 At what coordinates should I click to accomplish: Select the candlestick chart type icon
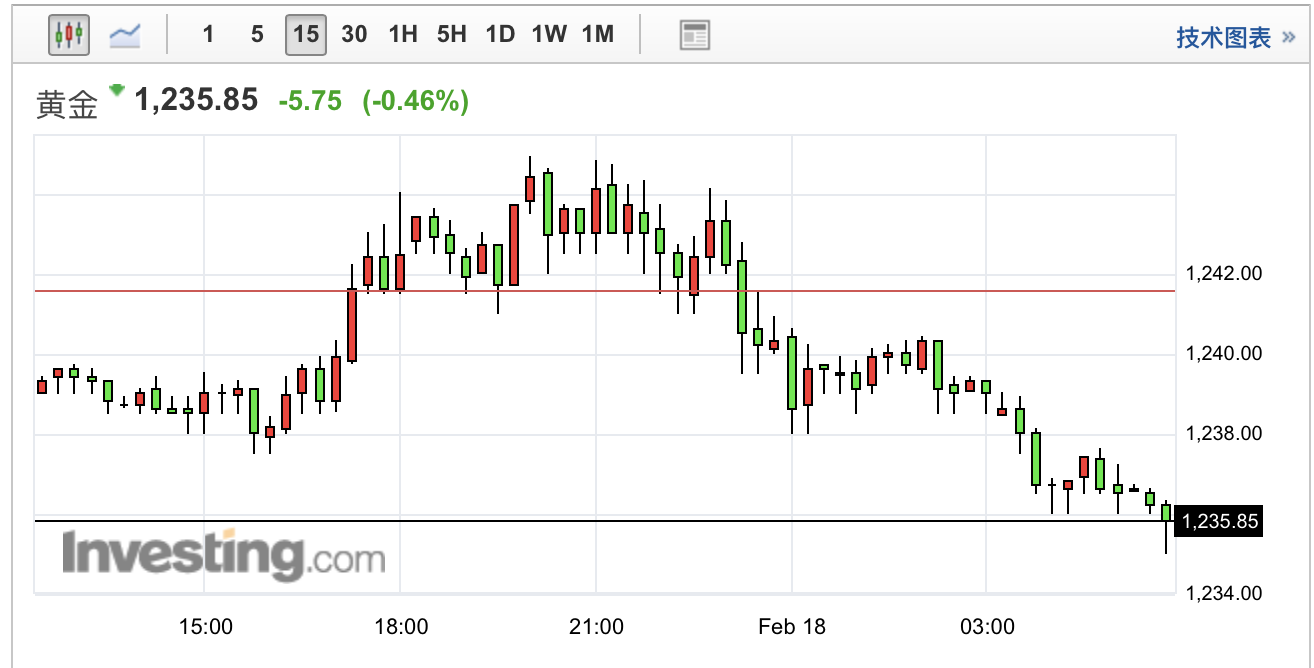tap(69, 35)
